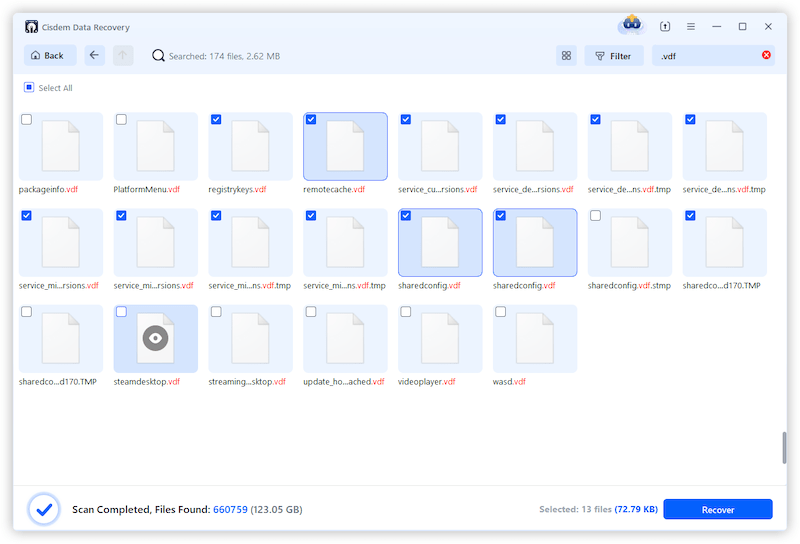Image resolution: width=800 pixels, height=544 pixels.
Task: Go to previous view with left arrow
Action: [94, 55]
